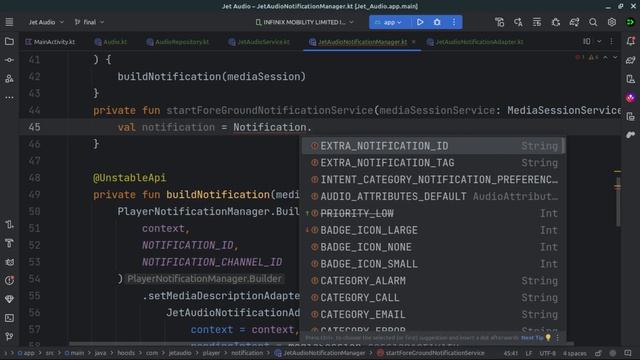The height and width of the screenshot is (360, 640).
Task: Choose PRIORITY_LOW completion suggestion
Action: pyautogui.click(x=433, y=213)
